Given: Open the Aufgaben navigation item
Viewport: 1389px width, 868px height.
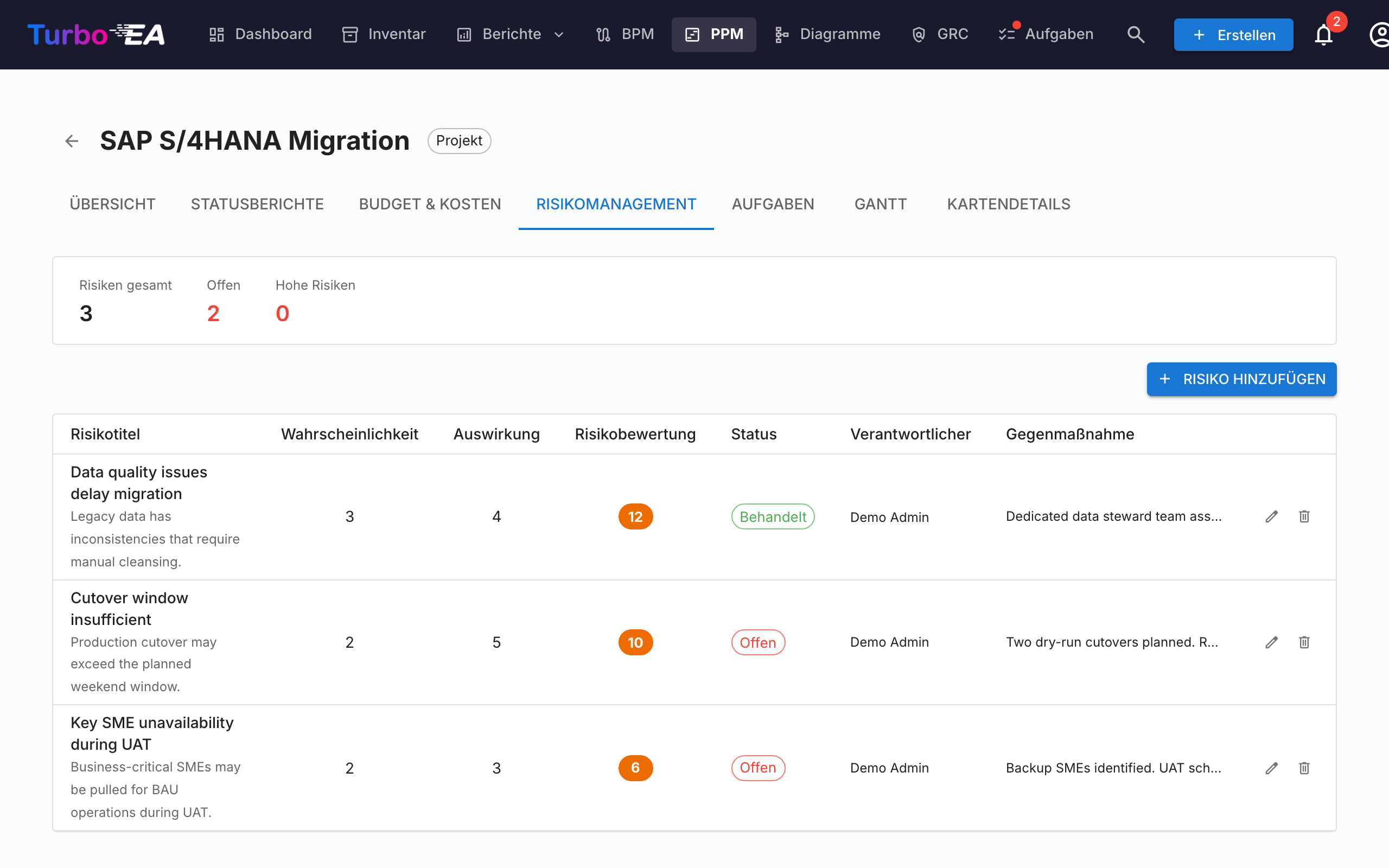Looking at the screenshot, I should click(x=1046, y=34).
